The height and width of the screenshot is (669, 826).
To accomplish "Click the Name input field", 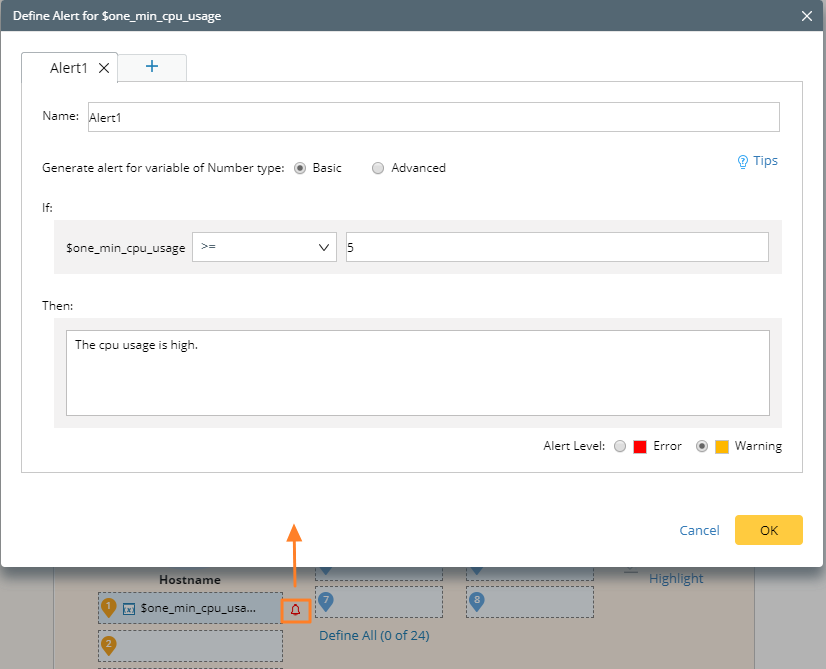I will point(434,117).
